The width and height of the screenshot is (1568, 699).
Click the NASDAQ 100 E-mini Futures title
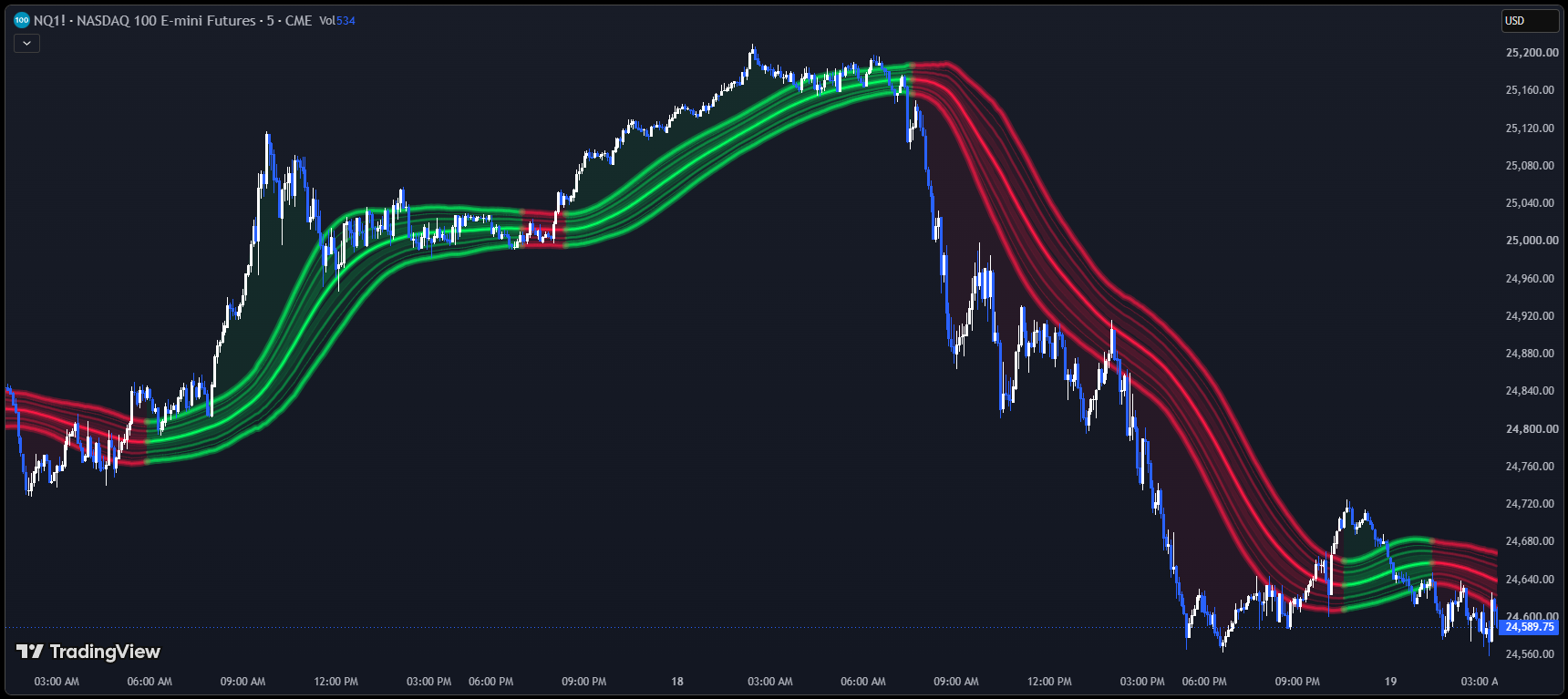(166, 20)
